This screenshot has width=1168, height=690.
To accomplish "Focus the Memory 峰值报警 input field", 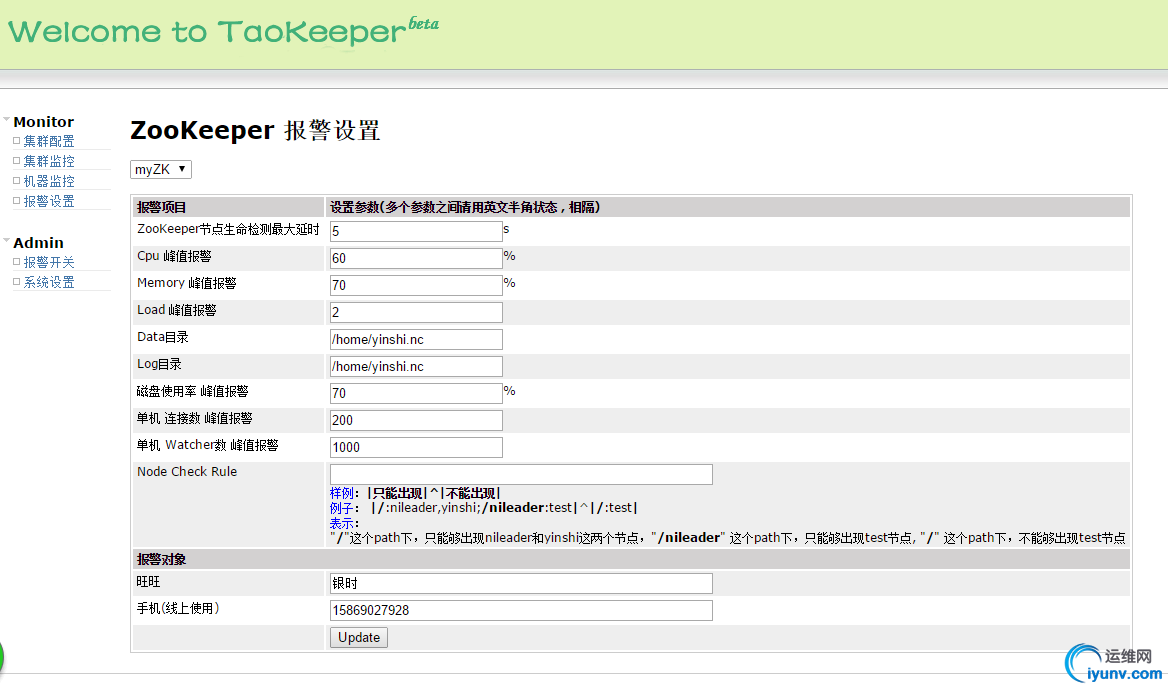I will 416,285.
